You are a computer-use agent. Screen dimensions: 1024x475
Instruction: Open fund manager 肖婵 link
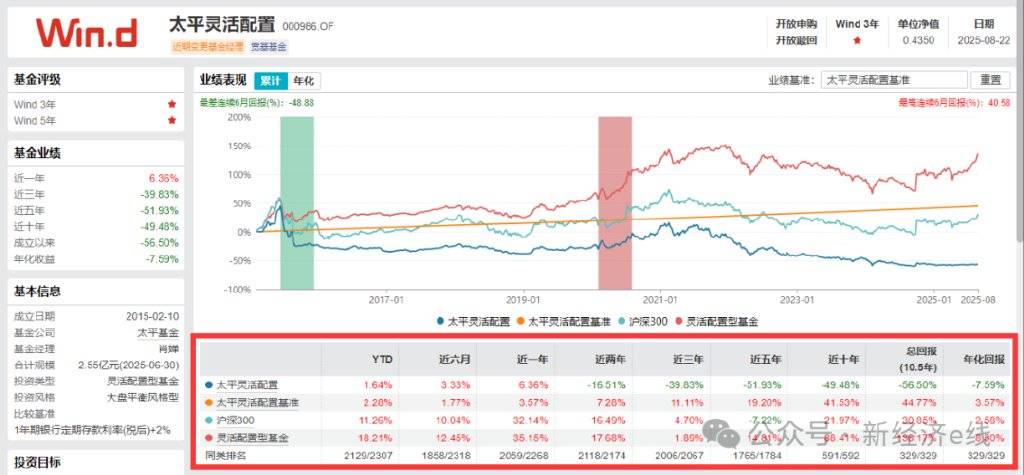168,349
